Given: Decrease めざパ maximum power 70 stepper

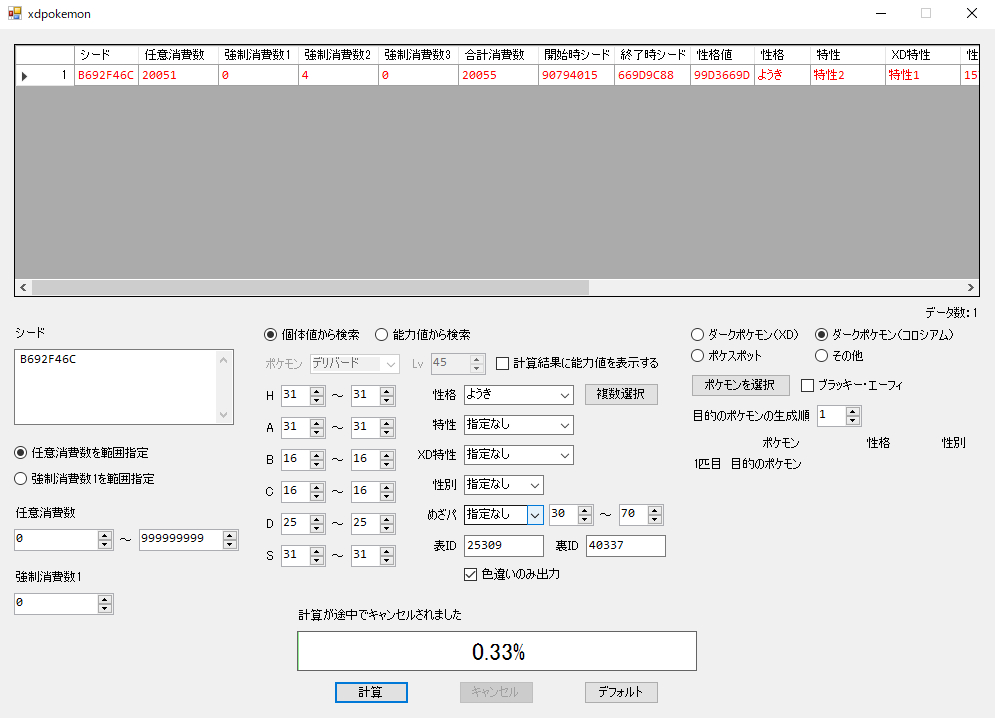Looking at the screenshot, I should (x=655, y=519).
